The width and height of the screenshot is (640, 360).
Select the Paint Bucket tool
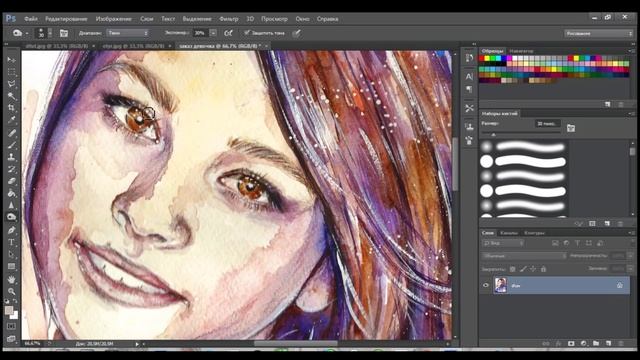pos(11,193)
